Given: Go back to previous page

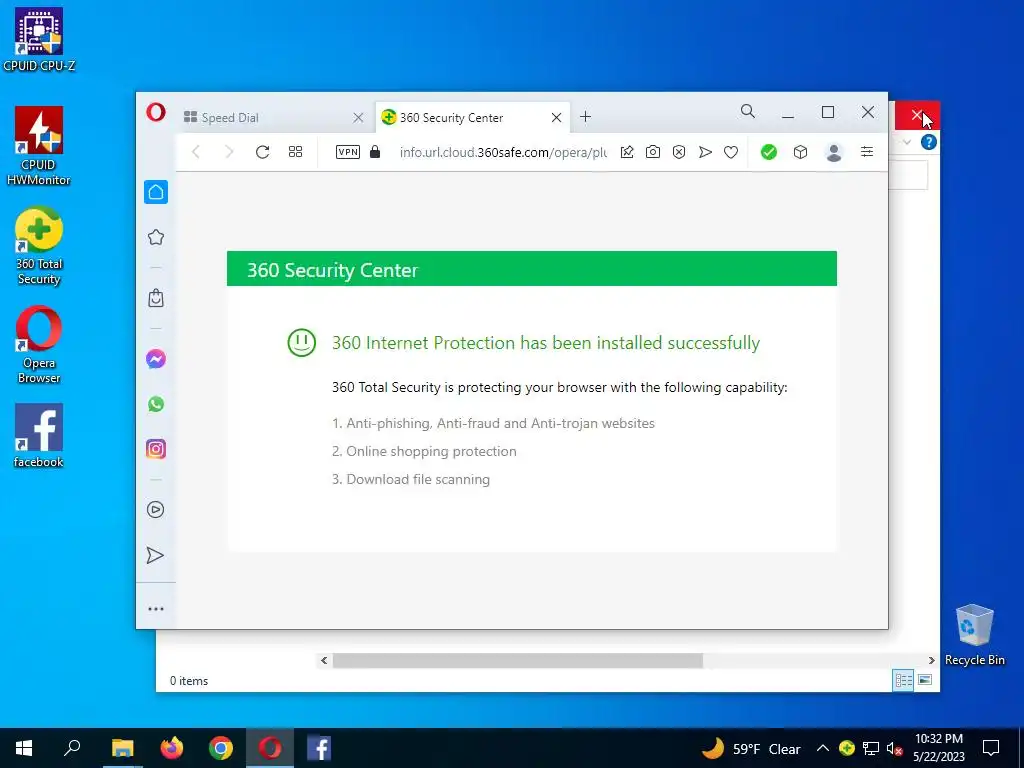Looking at the screenshot, I should (196, 152).
